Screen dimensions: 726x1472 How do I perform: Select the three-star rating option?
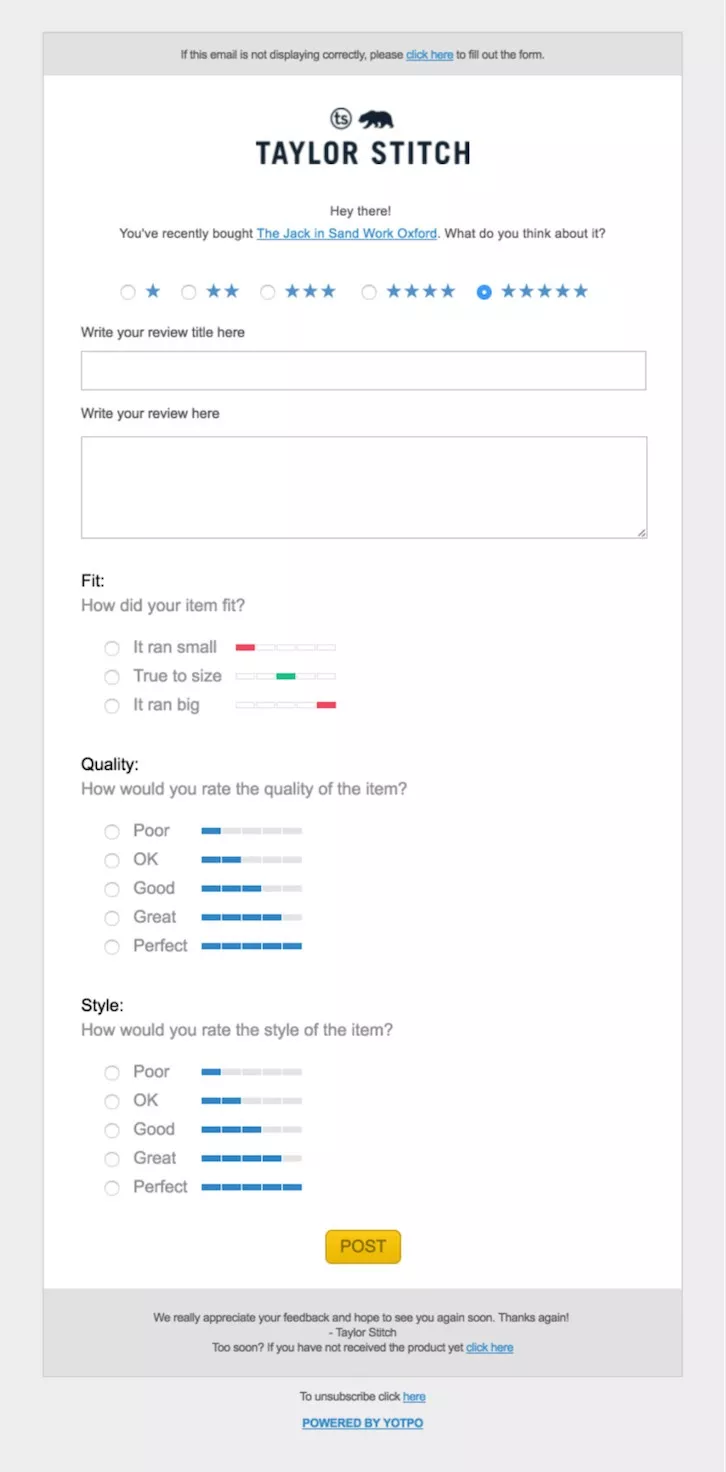pyautogui.click(x=268, y=293)
